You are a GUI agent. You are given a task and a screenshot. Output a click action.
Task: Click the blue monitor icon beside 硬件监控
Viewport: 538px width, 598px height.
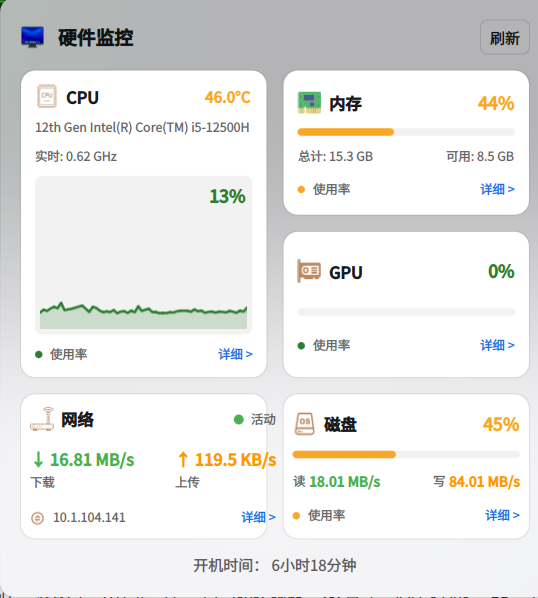tap(32, 37)
